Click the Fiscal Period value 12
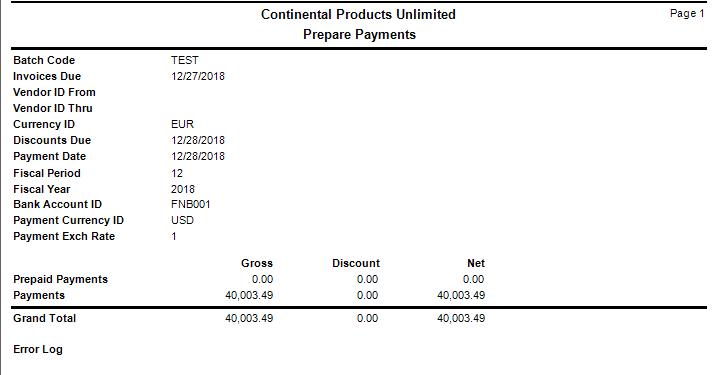The width and height of the screenshot is (715, 375). click(177, 173)
